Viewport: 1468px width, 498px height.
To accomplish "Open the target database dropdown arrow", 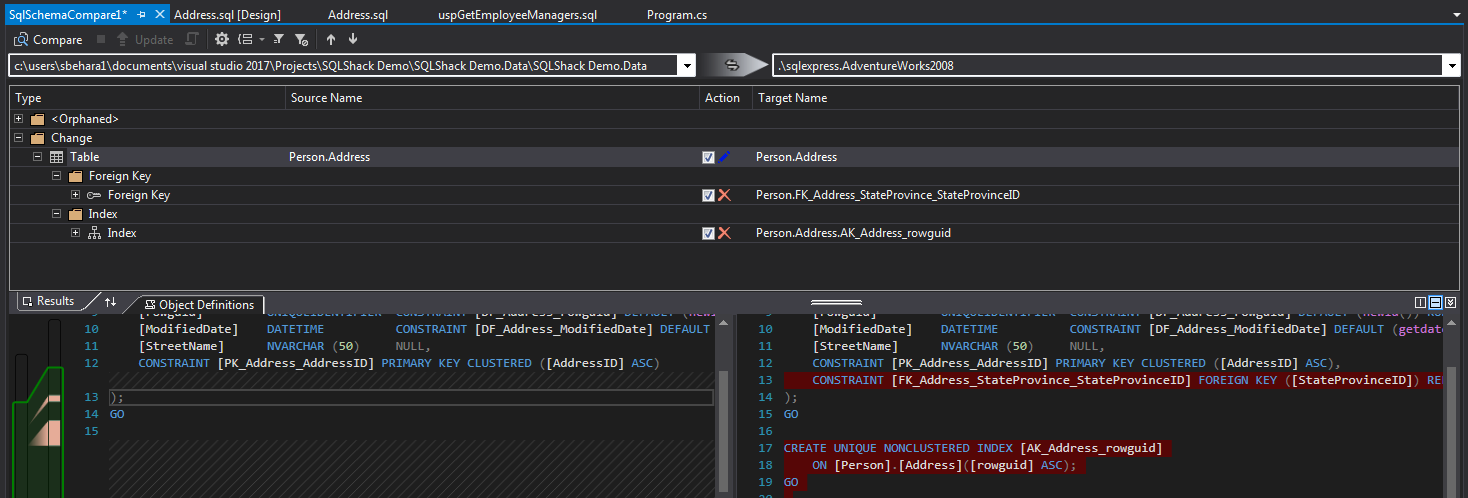I will pos(1450,66).
